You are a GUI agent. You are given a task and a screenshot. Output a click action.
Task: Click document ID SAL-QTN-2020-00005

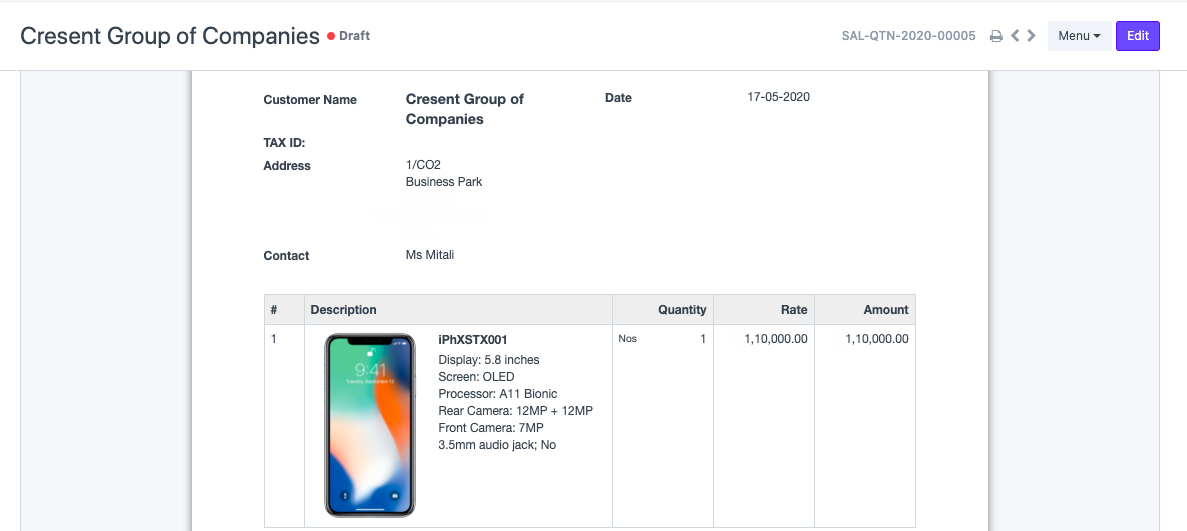tap(909, 36)
